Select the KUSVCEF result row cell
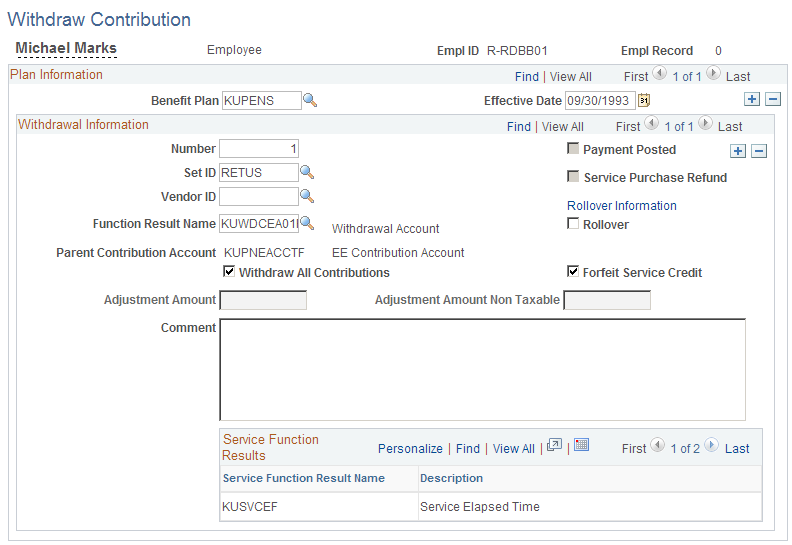 [x=319, y=507]
